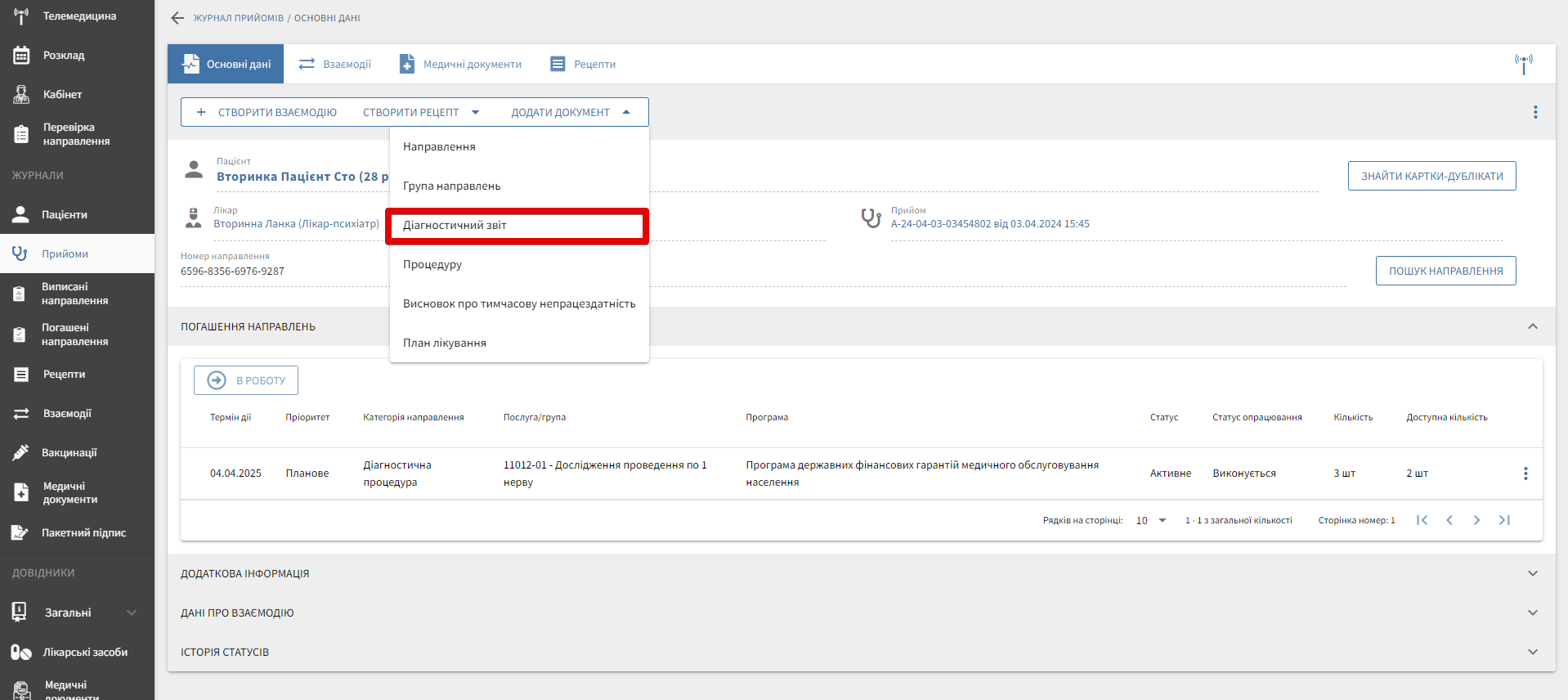This screenshot has width=1568, height=700.
Task: Expand the Історія статусів section
Action: [x=1532, y=652]
